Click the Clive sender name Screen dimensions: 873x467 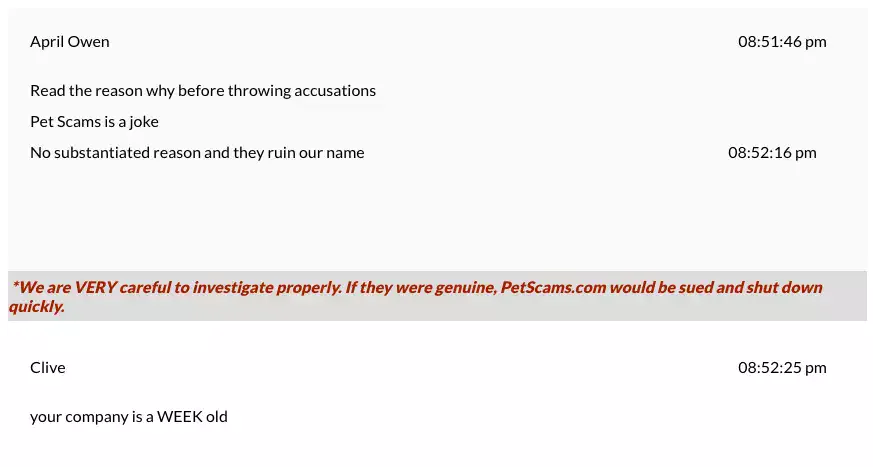[48, 367]
